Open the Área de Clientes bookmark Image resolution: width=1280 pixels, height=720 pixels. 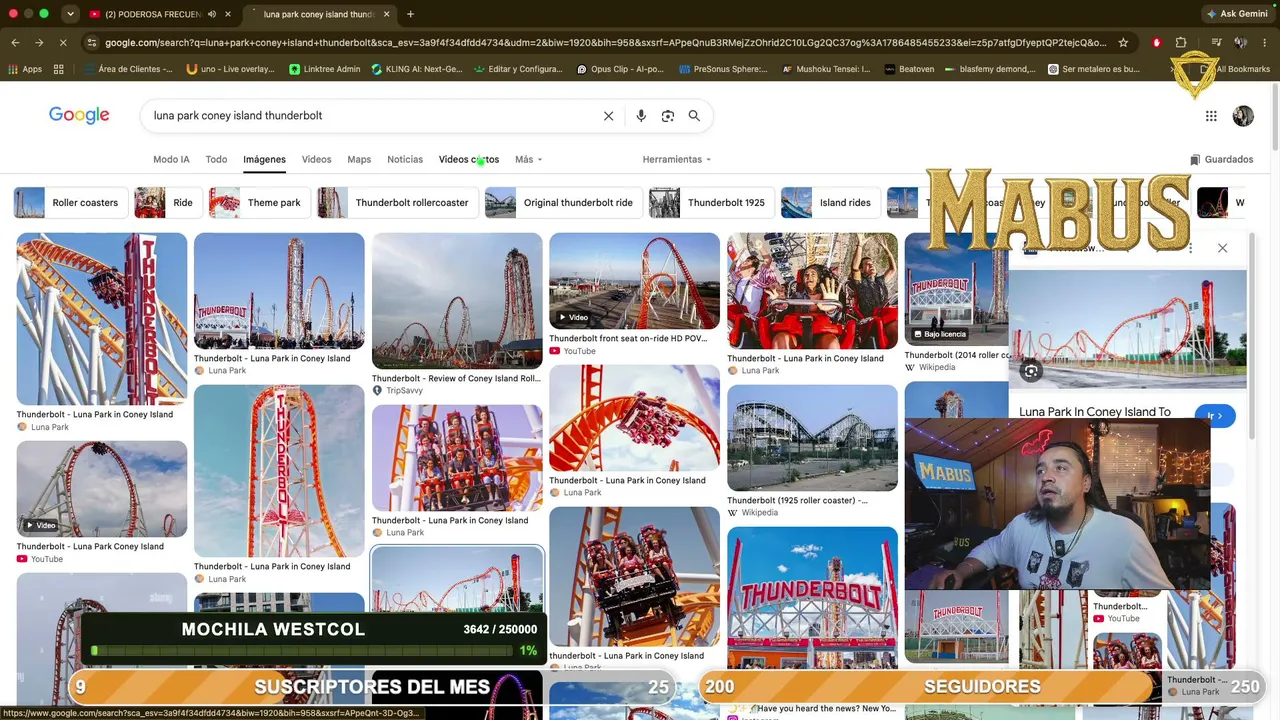pos(129,69)
